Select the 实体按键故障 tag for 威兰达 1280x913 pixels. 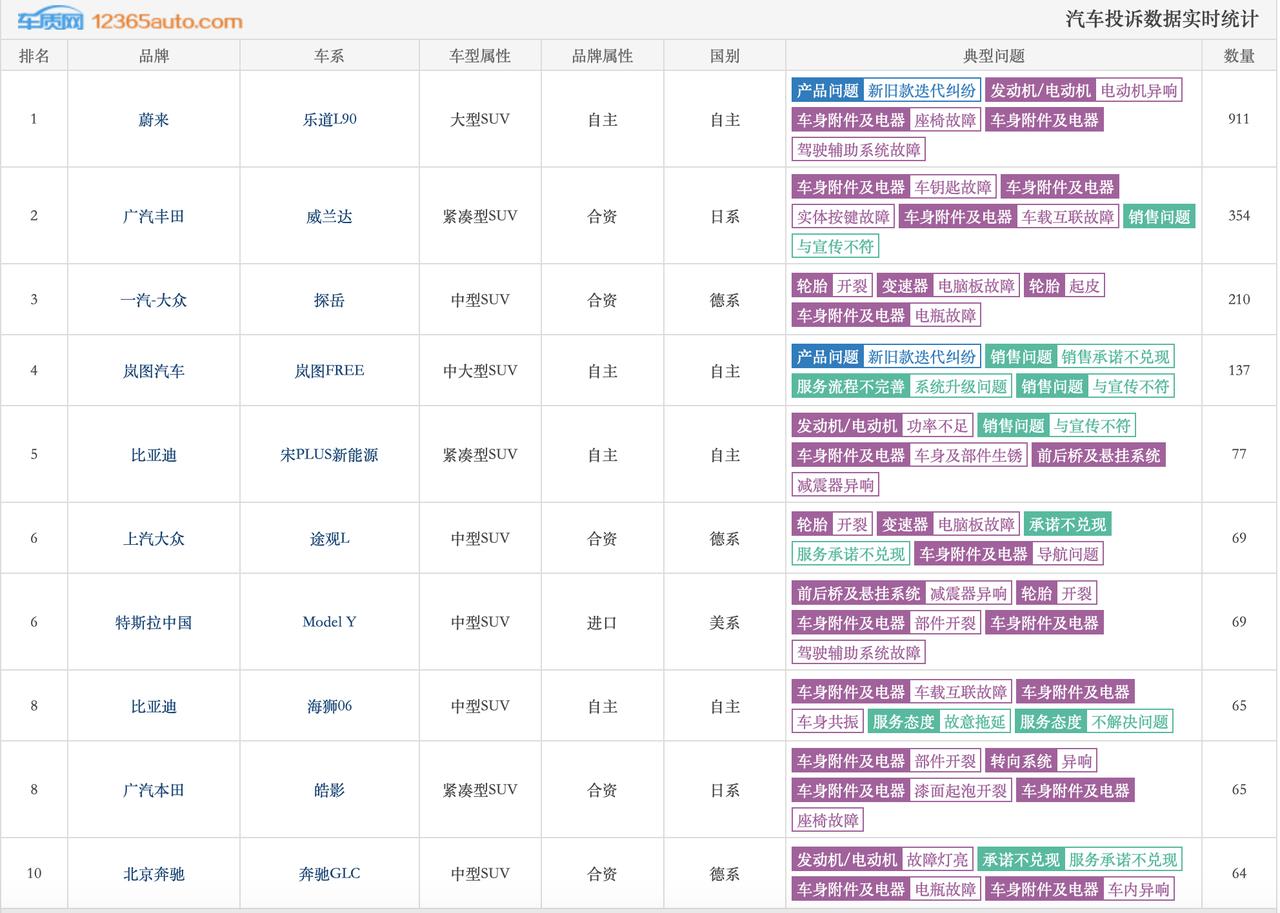point(843,217)
